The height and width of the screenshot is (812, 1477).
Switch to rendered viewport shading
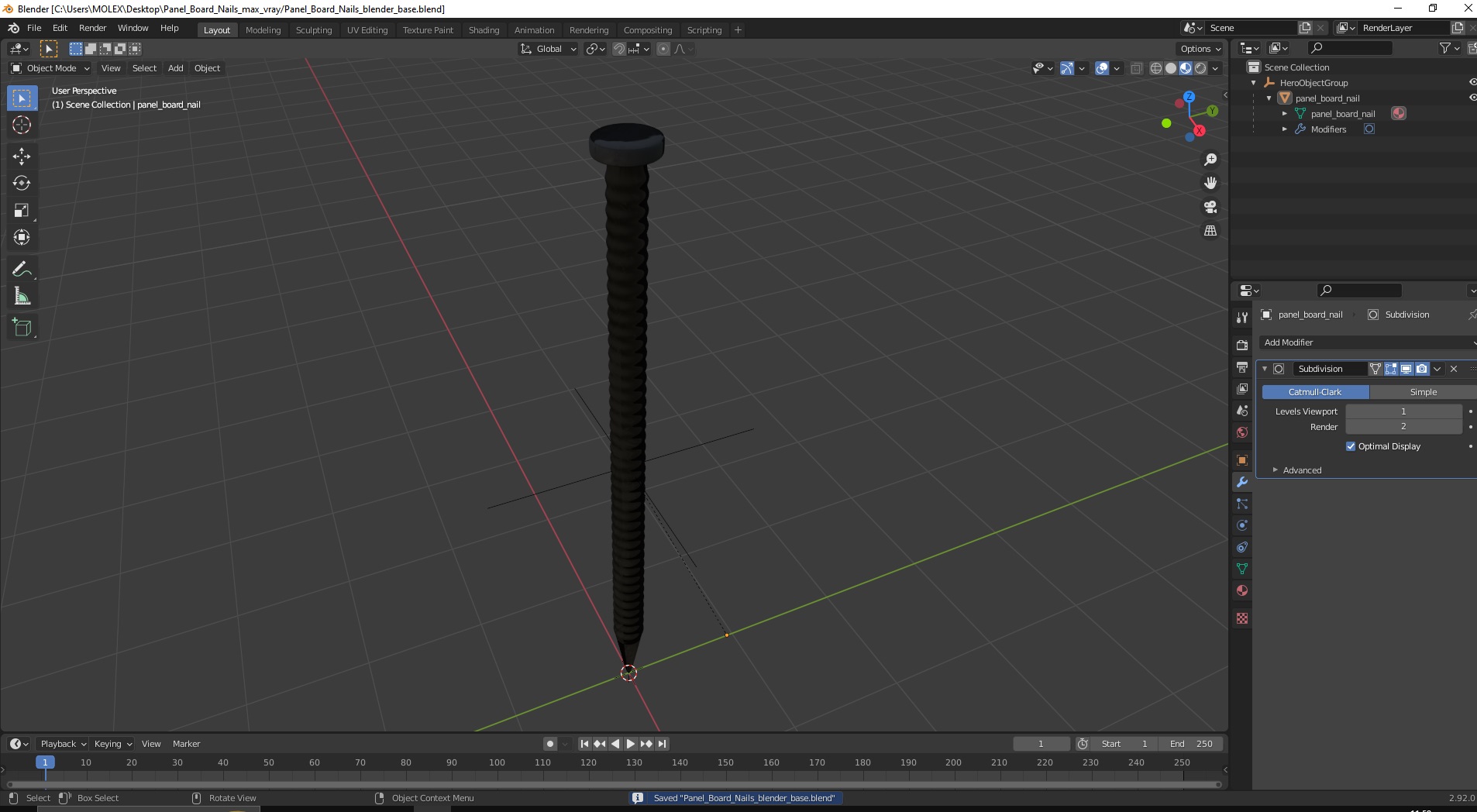pyautogui.click(x=1200, y=68)
